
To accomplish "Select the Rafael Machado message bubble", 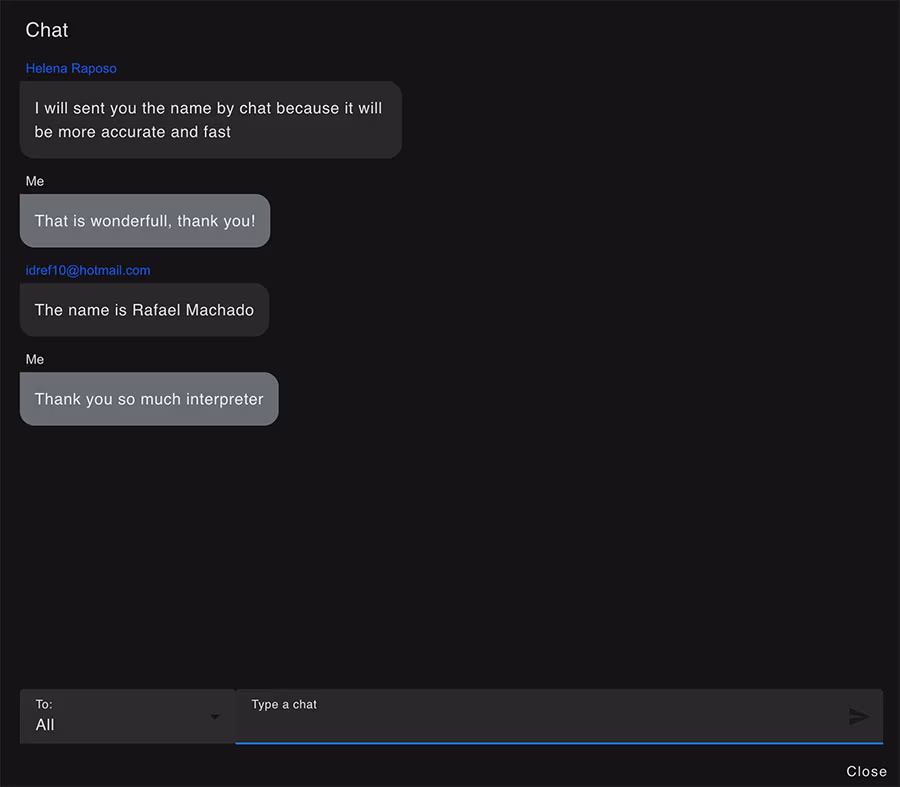I will pos(145,310).
